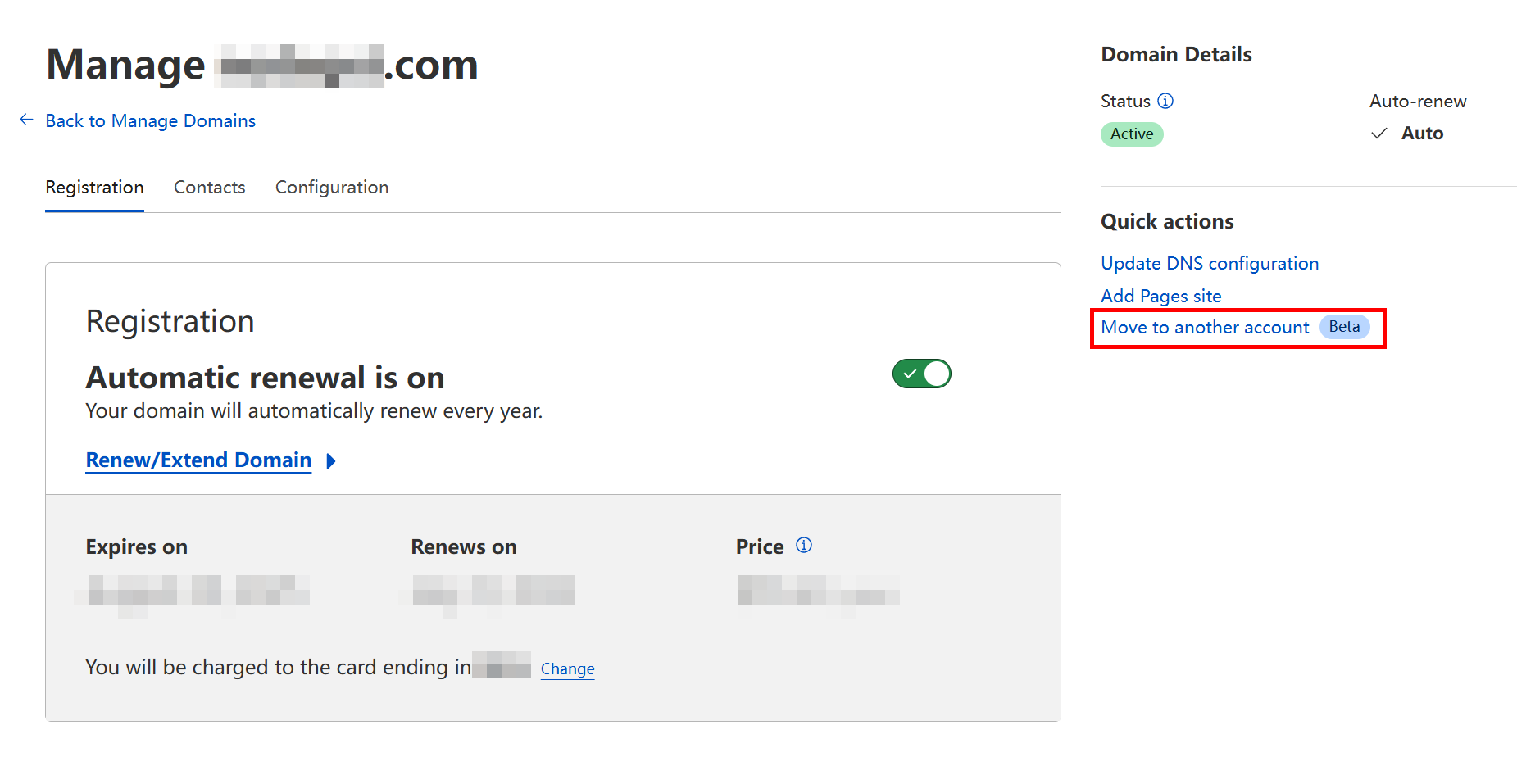This screenshot has height=784, width=1517.
Task: Open Update DNS configuration
Action: pos(1209,264)
